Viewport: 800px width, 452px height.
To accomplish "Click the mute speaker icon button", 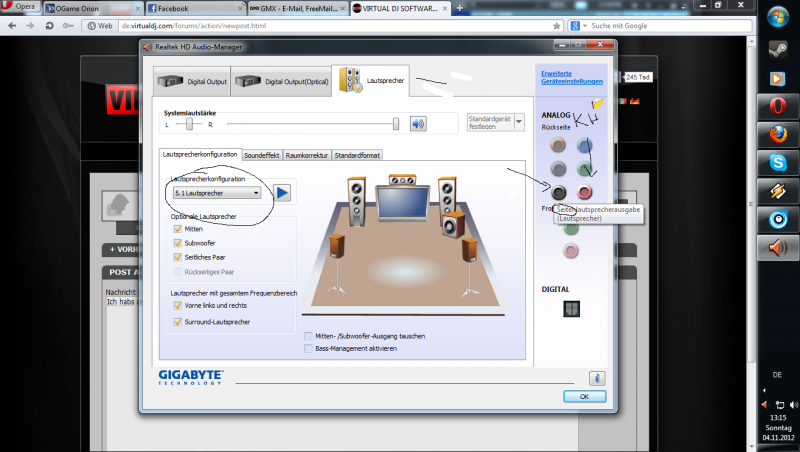I will point(418,123).
